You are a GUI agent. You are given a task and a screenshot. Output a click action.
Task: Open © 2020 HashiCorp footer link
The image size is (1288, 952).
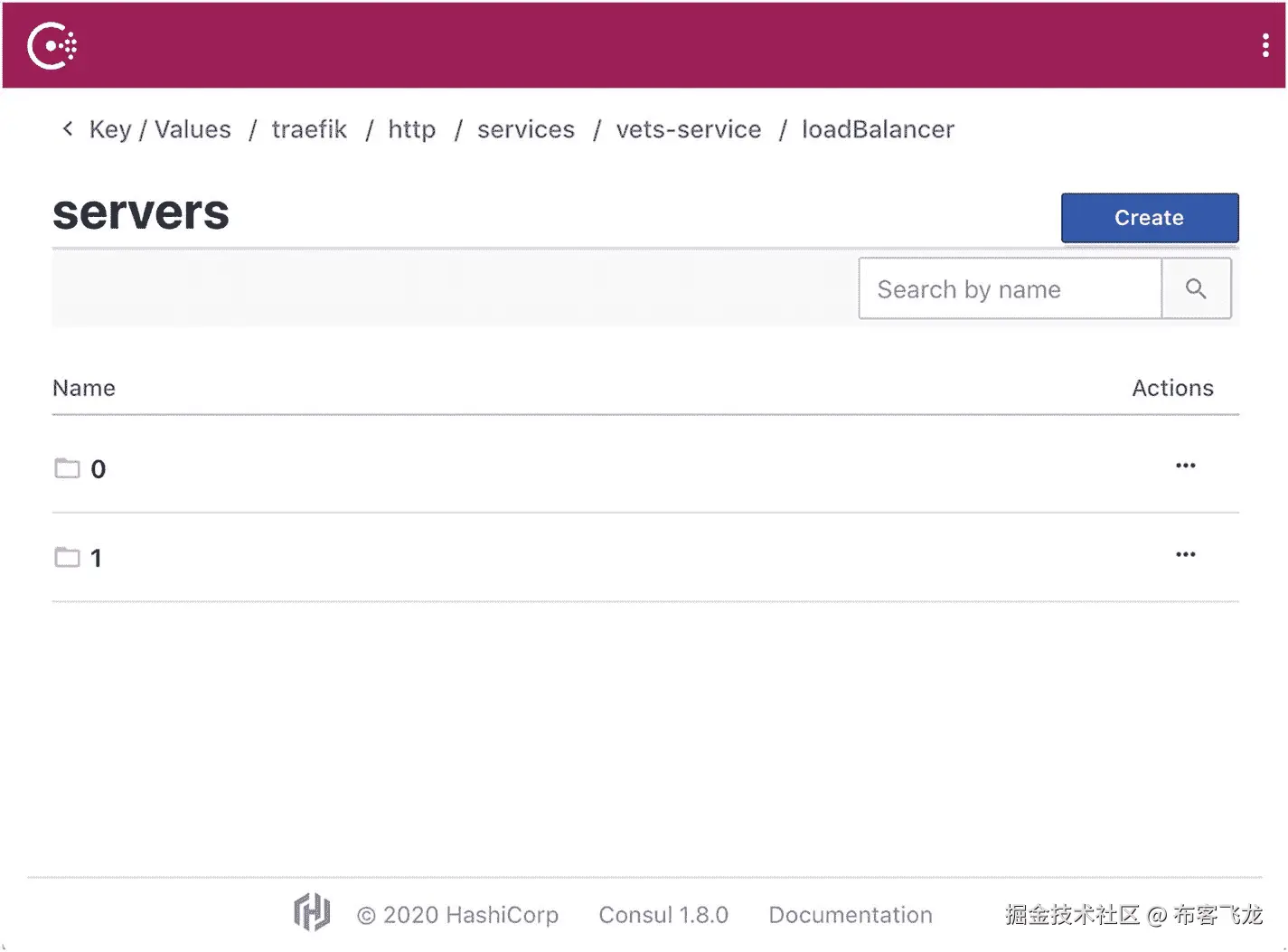pyautogui.click(x=457, y=915)
